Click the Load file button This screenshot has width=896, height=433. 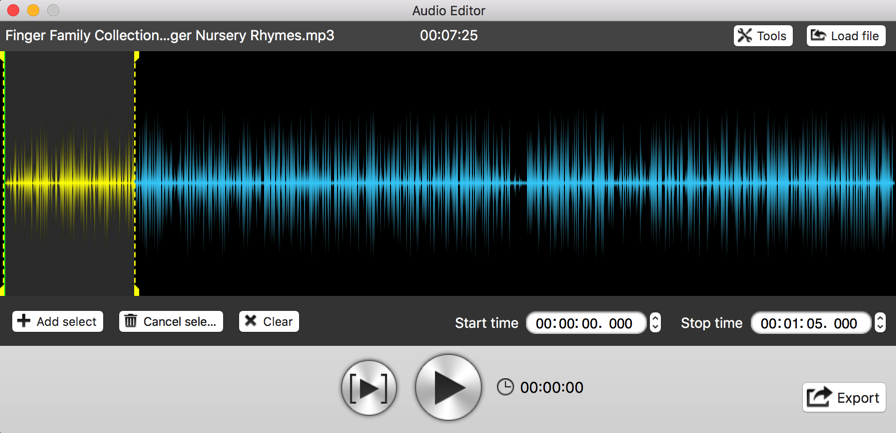click(x=846, y=36)
